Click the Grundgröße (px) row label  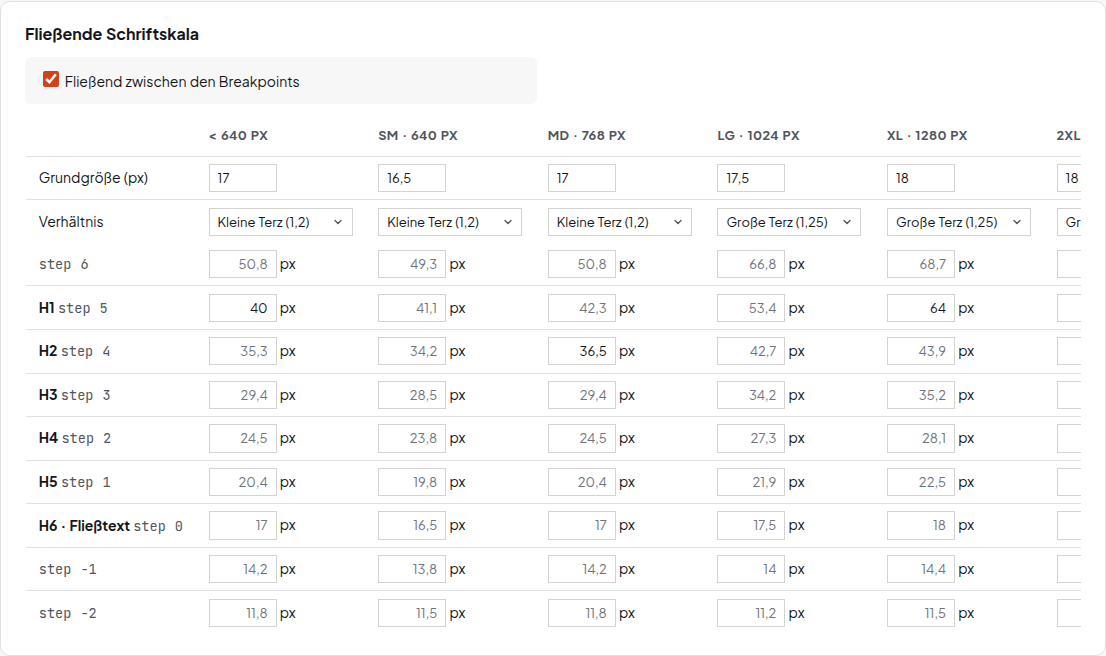pyautogui.click(x=93, y=178)
